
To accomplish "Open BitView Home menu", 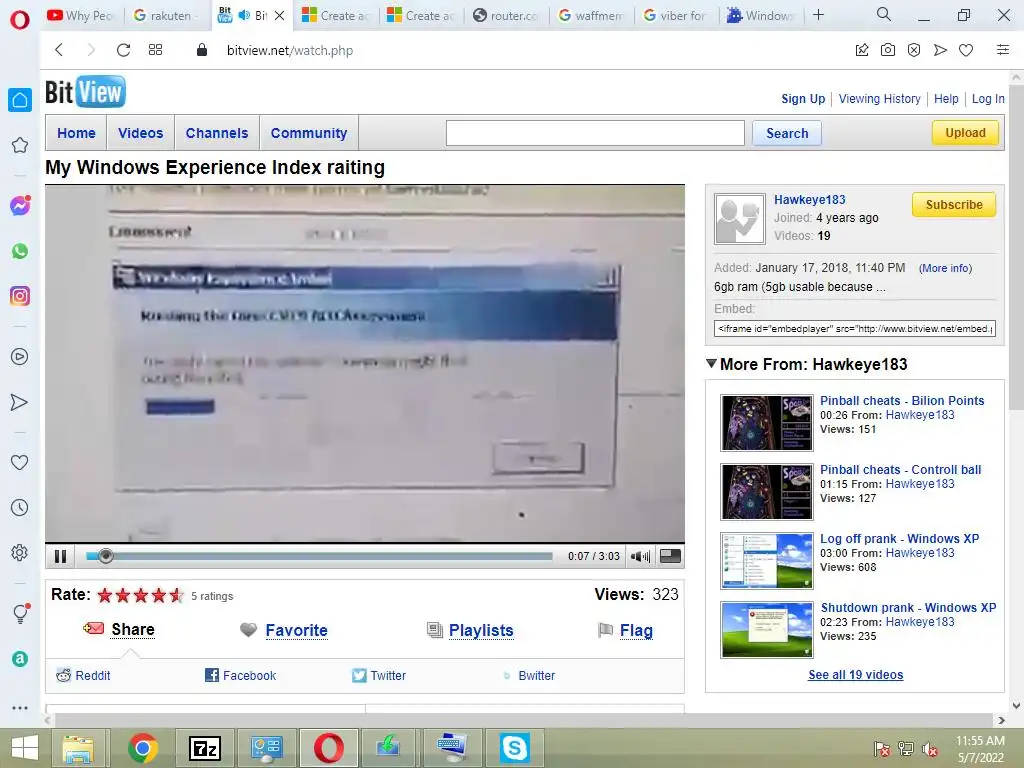I will [76, 133].
